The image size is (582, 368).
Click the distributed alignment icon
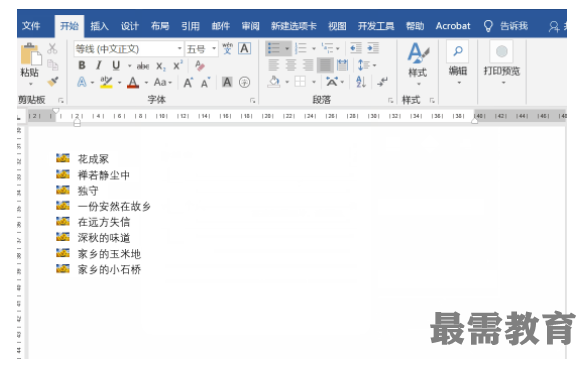click(x=342, y=65)
